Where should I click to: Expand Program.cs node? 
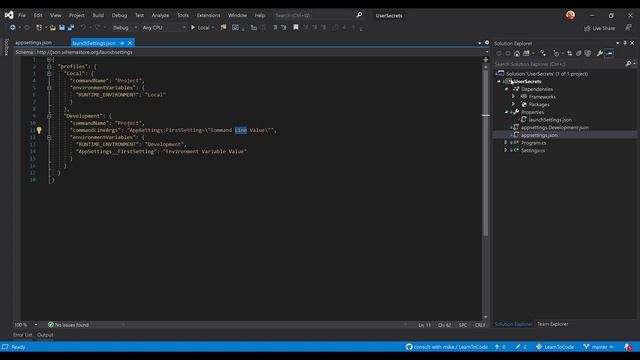pyautogui.click(x=506, y=142)
